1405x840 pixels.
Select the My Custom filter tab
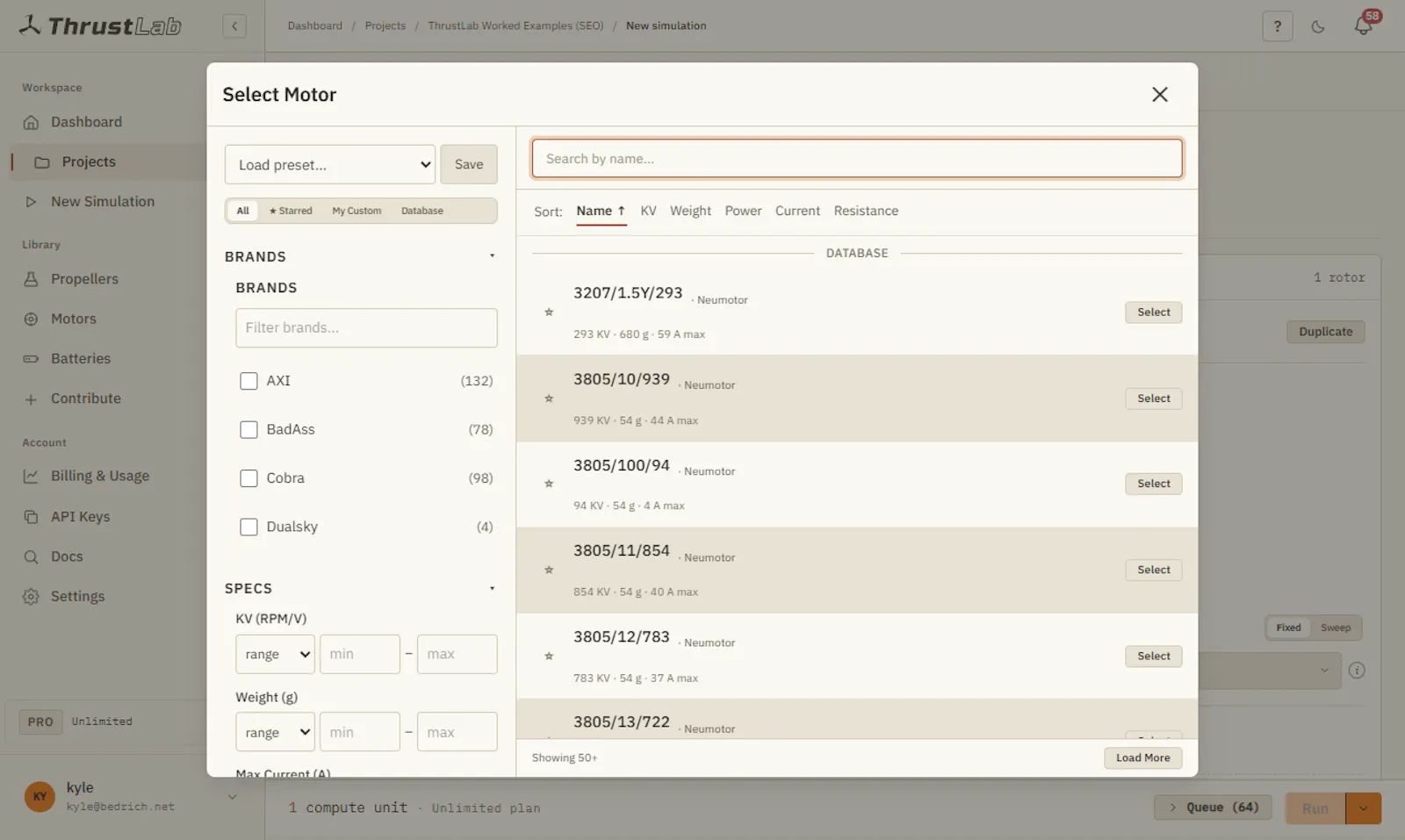click(357, 211)
